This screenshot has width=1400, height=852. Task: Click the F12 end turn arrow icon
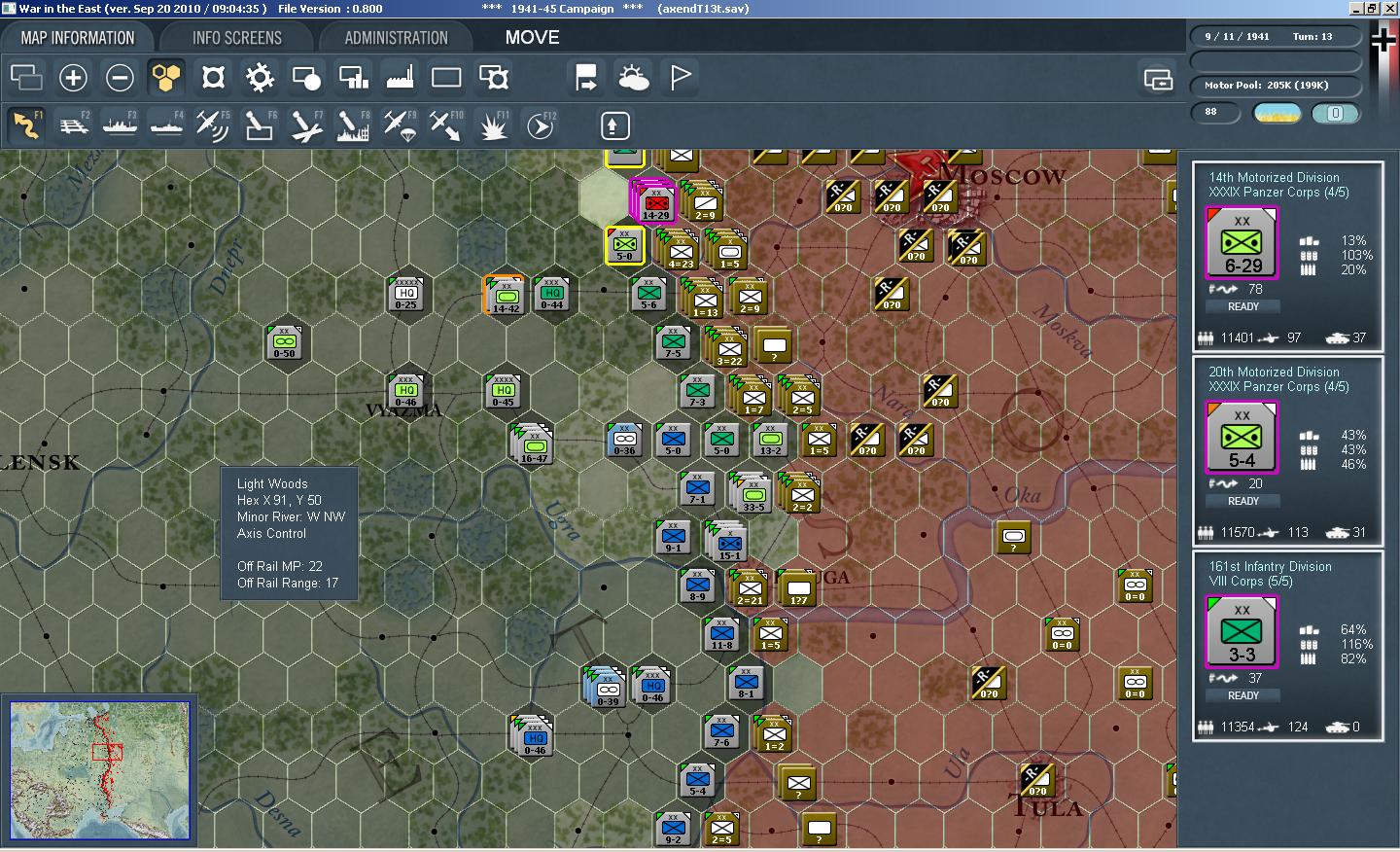pos(541,124)
